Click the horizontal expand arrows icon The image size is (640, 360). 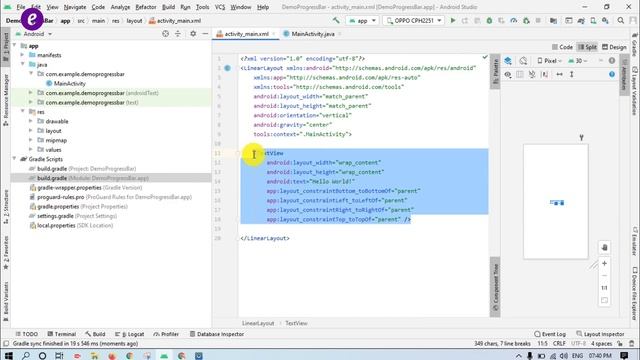click(559, 74)
